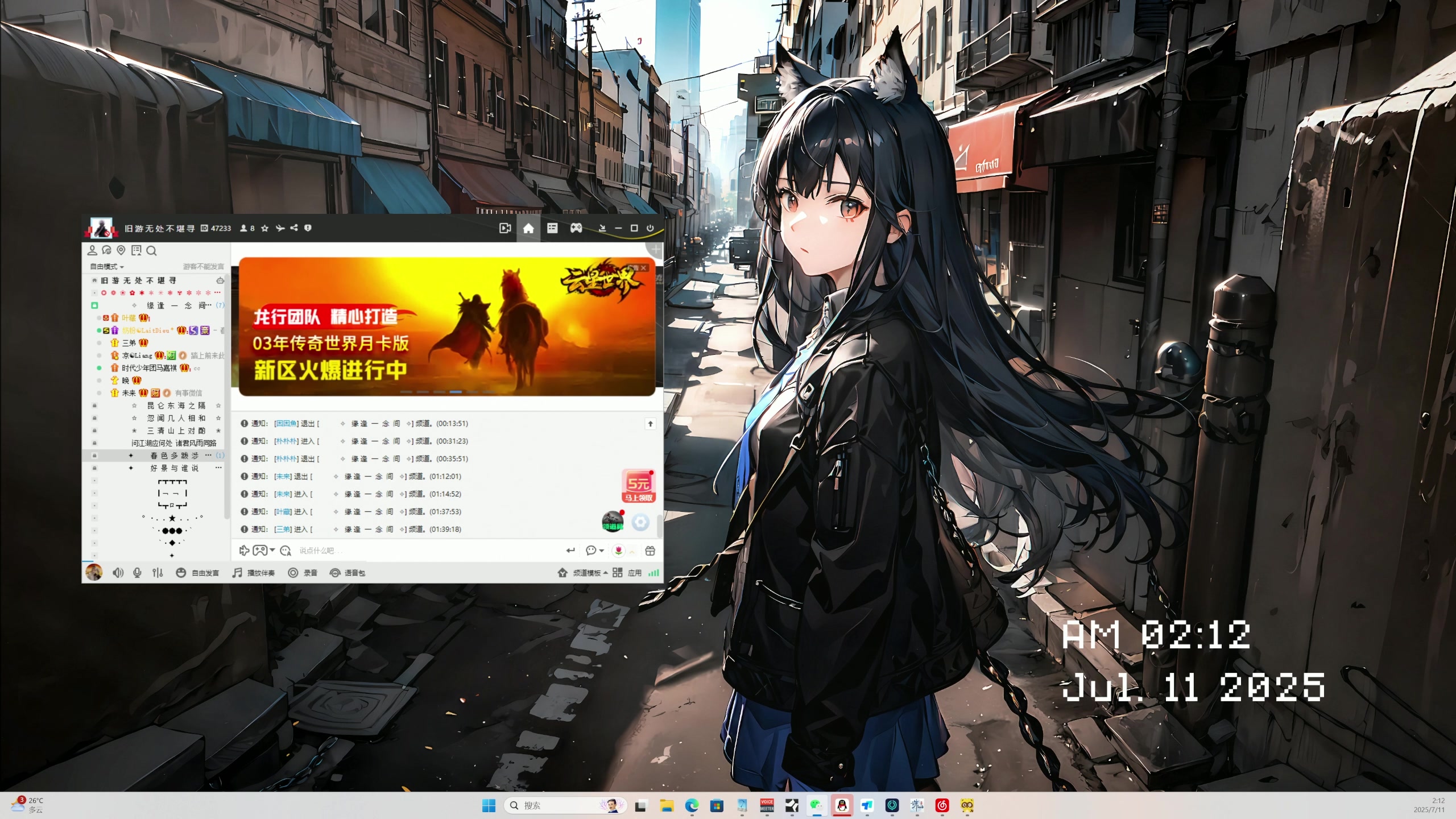Favorite the channel with star icon
The height and width of the screenshot is (819, 1456).
[x=264, y=228]
